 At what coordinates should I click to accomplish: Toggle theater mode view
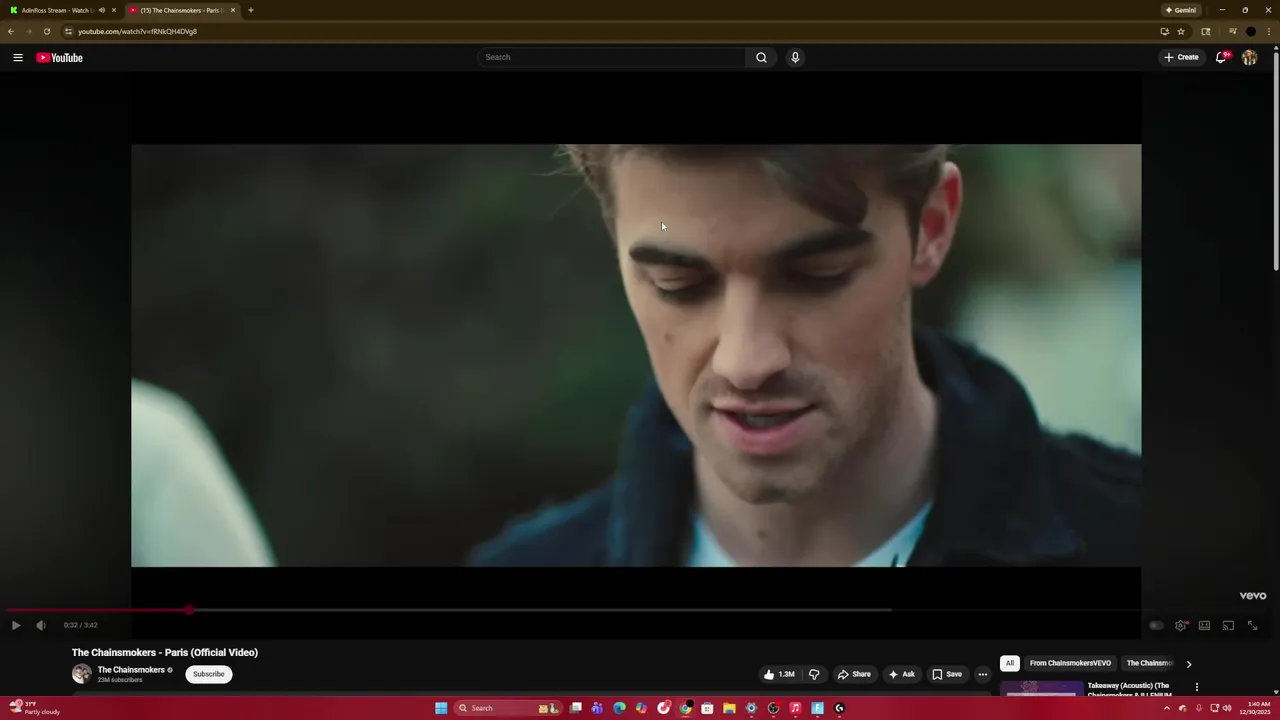click(x=1204, y=625)
